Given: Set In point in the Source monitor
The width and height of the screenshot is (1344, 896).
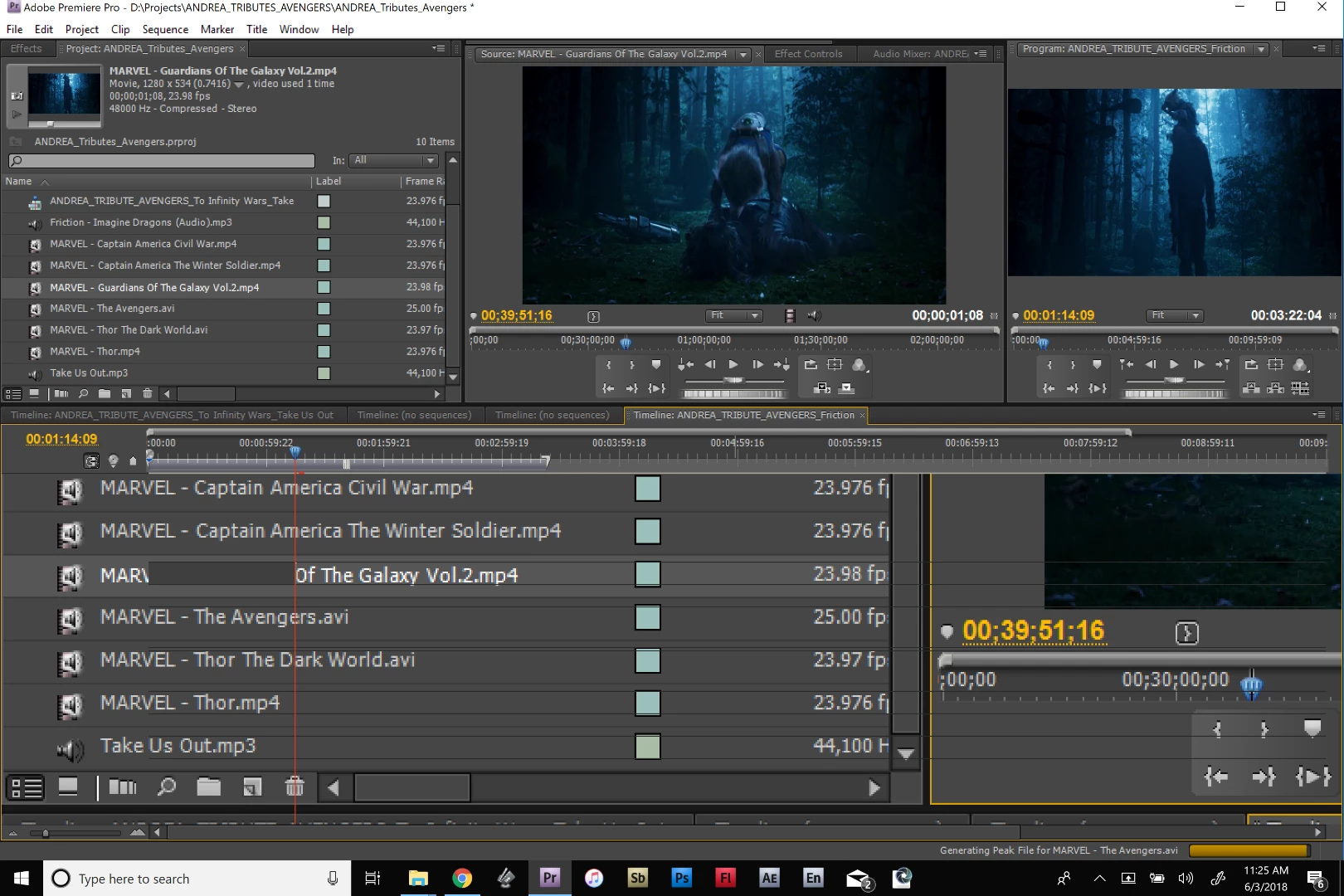Looking at the screenshot, I should 609,365.
